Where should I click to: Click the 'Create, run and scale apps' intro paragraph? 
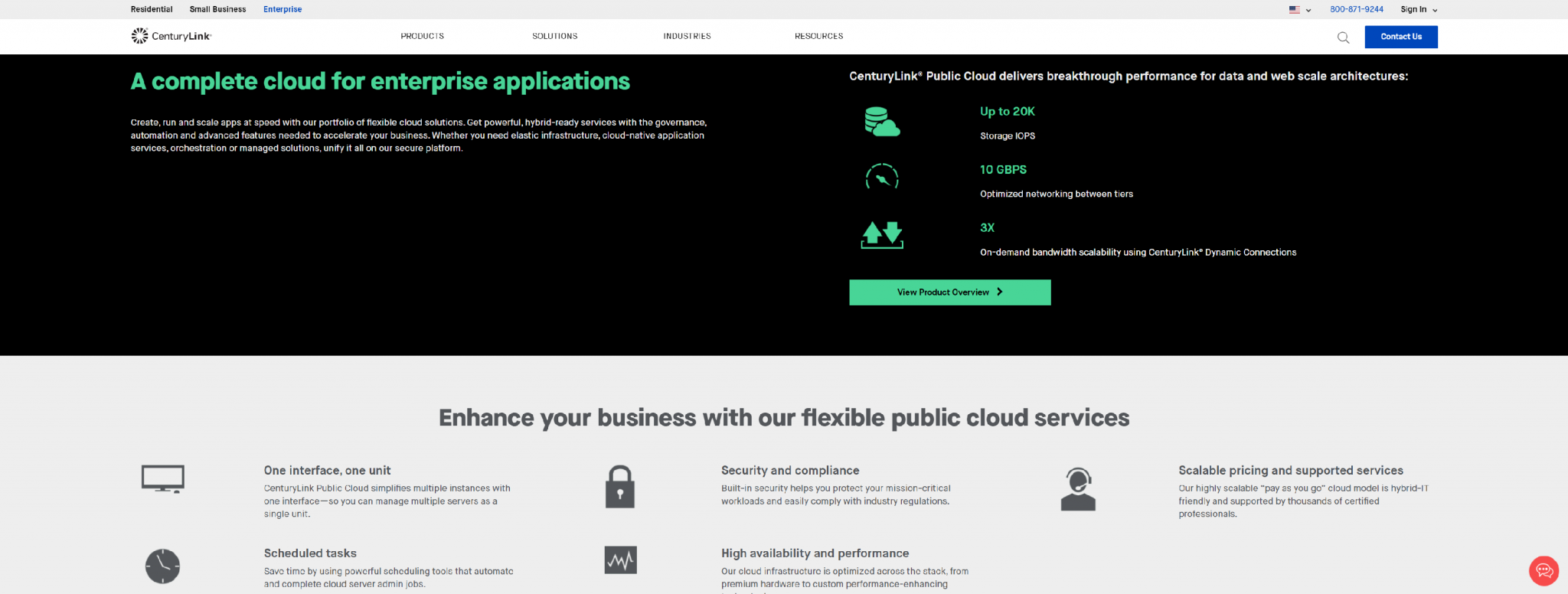pos(419,135)
